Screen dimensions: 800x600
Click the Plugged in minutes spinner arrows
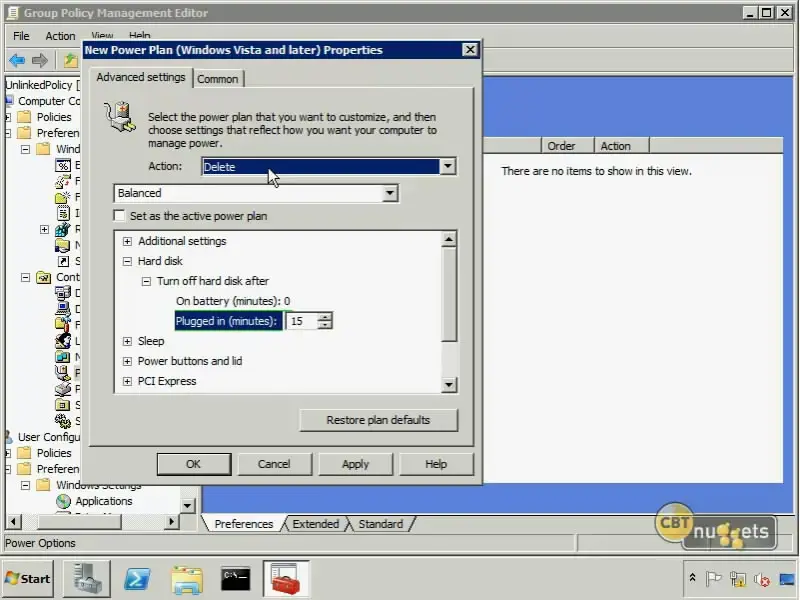tap(324, 321)
